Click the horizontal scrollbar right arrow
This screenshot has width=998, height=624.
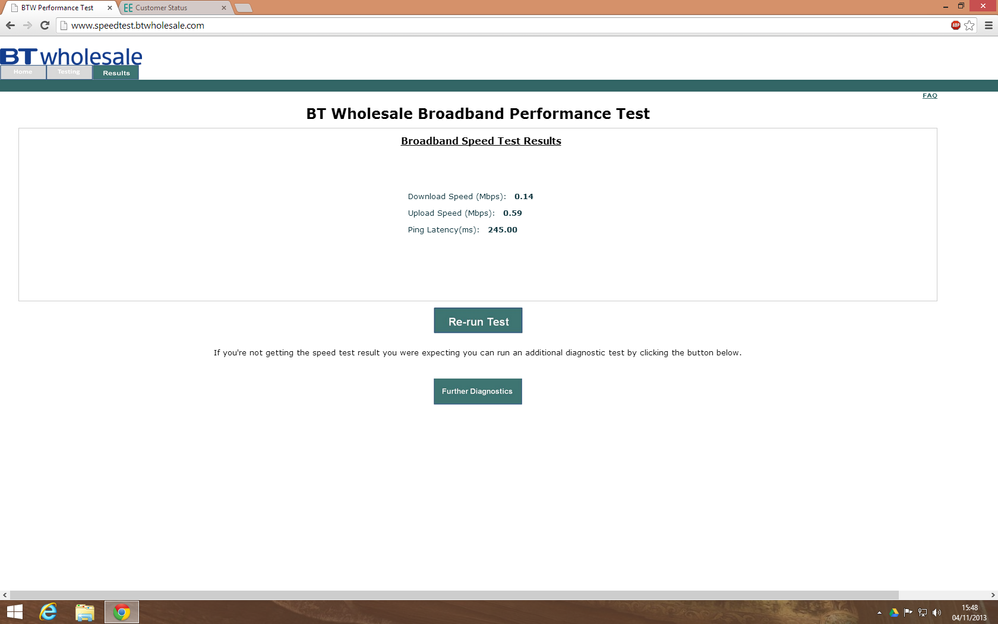pyautogui.click(x=992, y=594)
